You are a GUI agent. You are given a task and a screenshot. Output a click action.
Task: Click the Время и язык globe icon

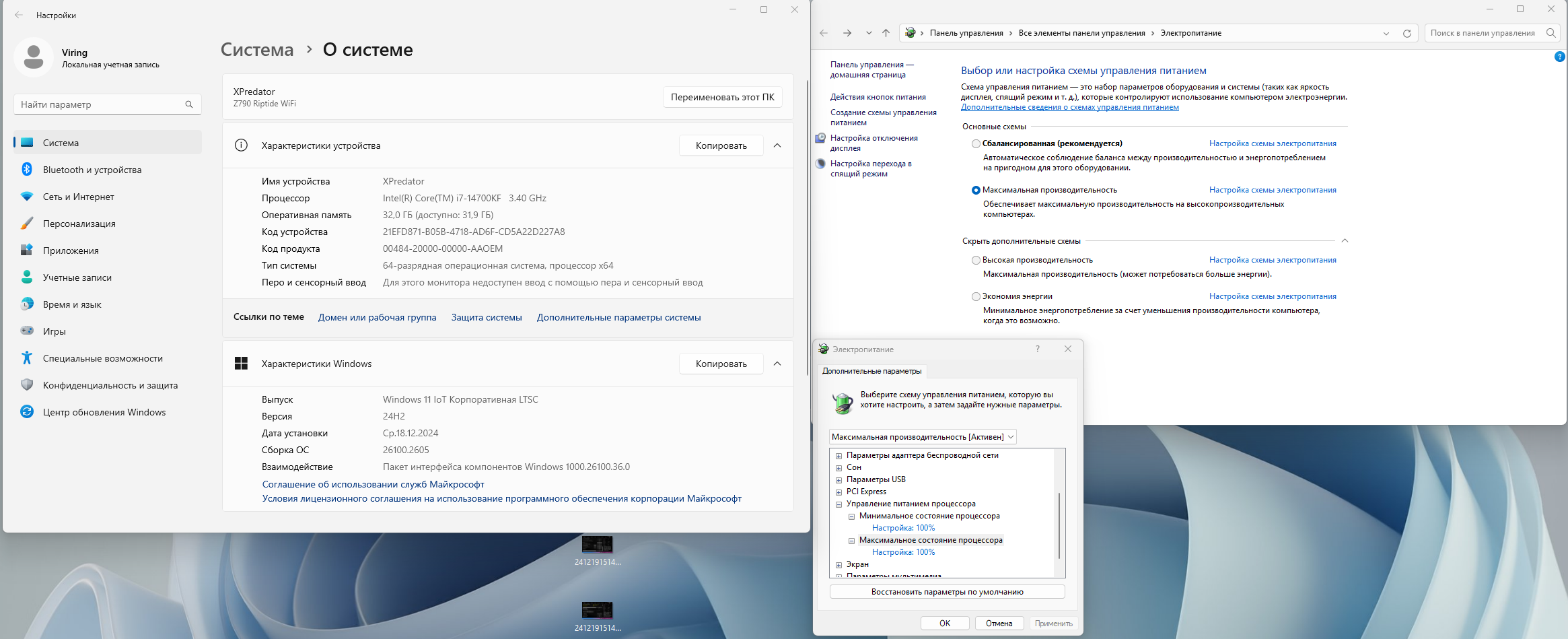click(x=27, y=304)
